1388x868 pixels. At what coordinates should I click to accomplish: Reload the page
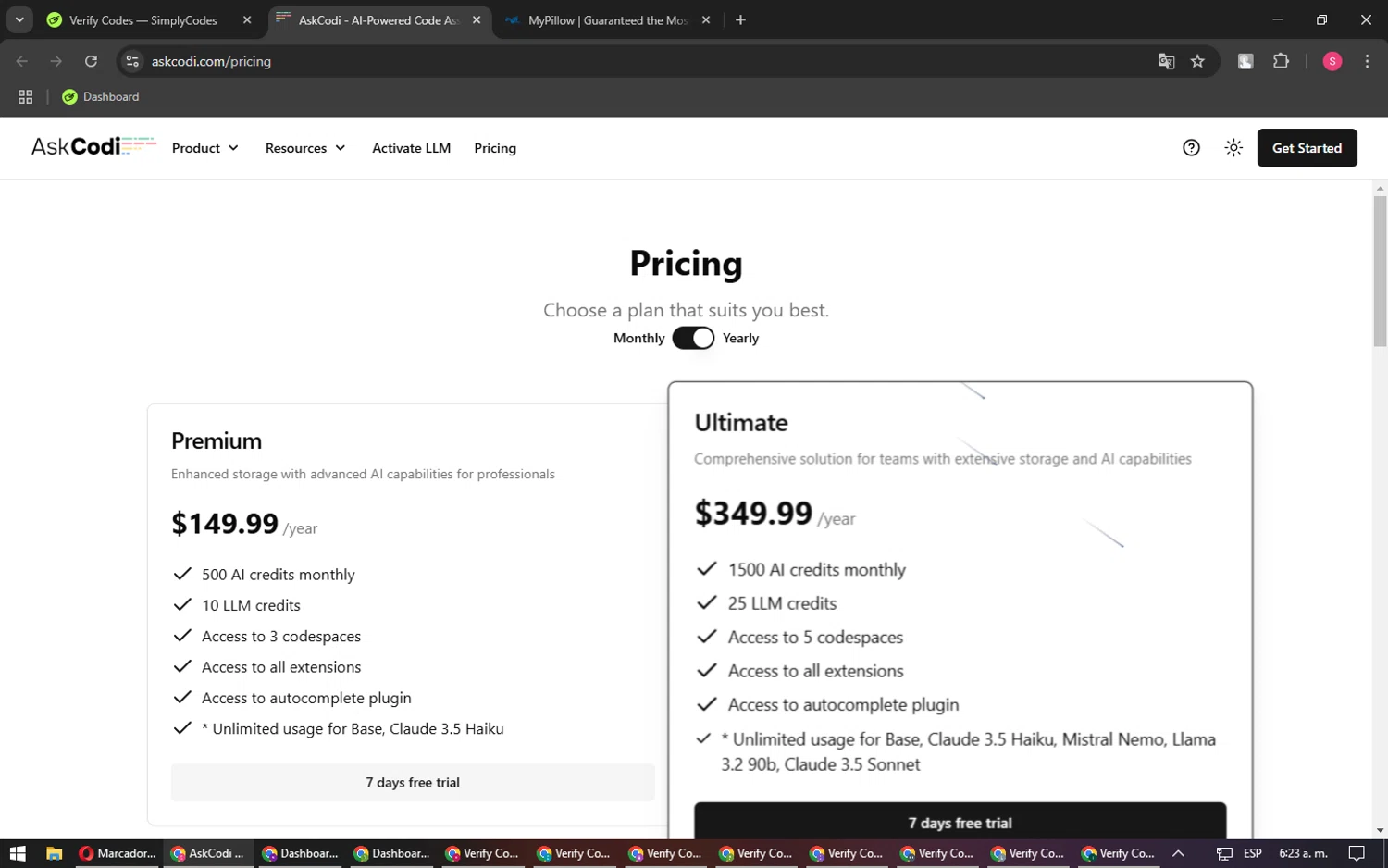click(x=91, y=61)
